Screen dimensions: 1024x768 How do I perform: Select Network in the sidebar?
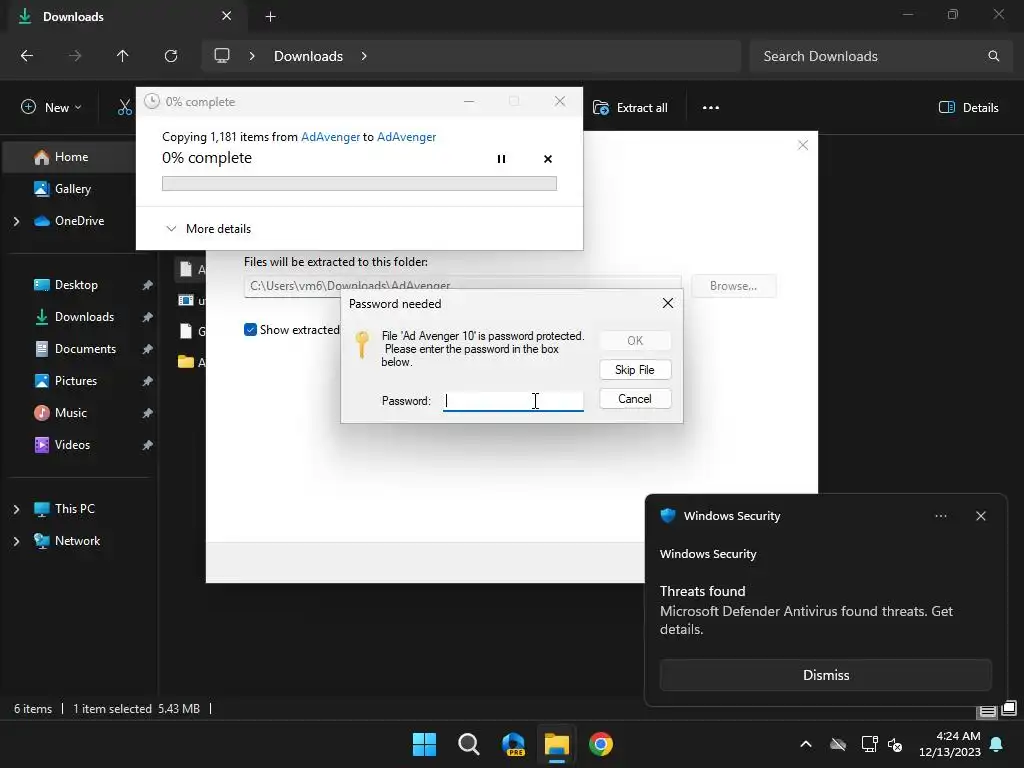[77, 541]
